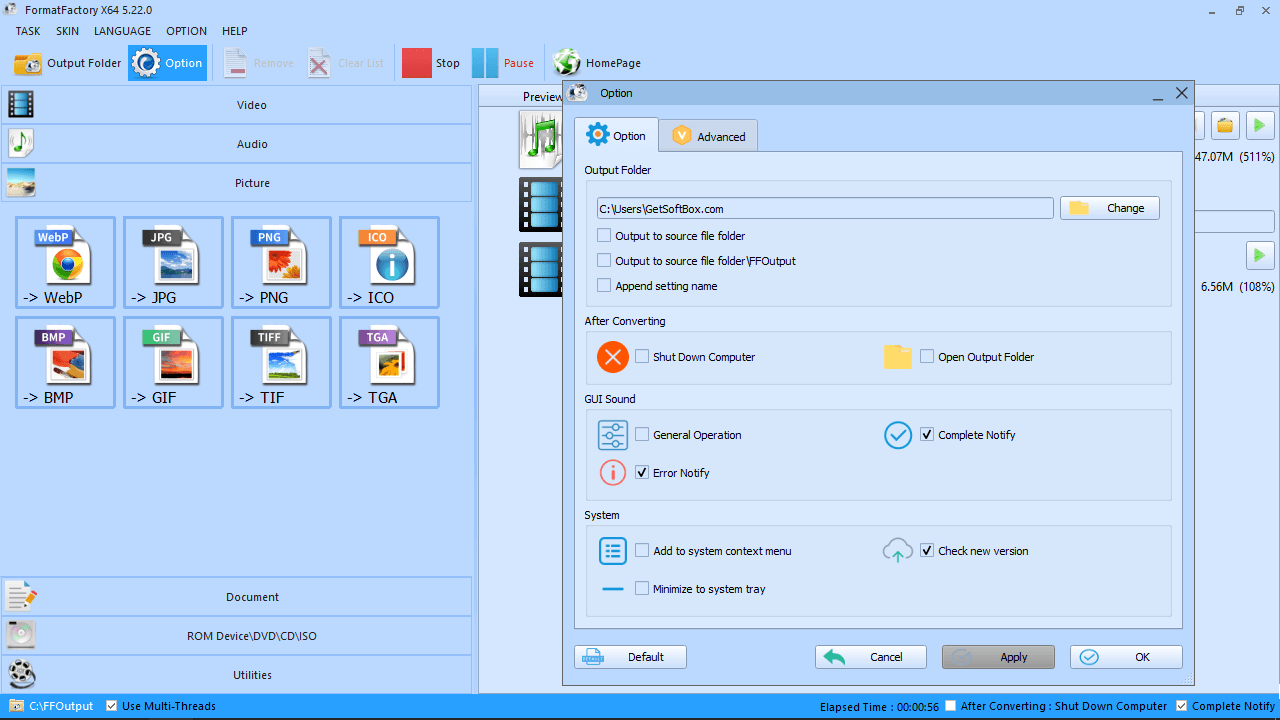Viewport: 1280px width, 720px height.
Task: Cancel the Option dialog
Action: pyautogui.click(x=871, y=657)
